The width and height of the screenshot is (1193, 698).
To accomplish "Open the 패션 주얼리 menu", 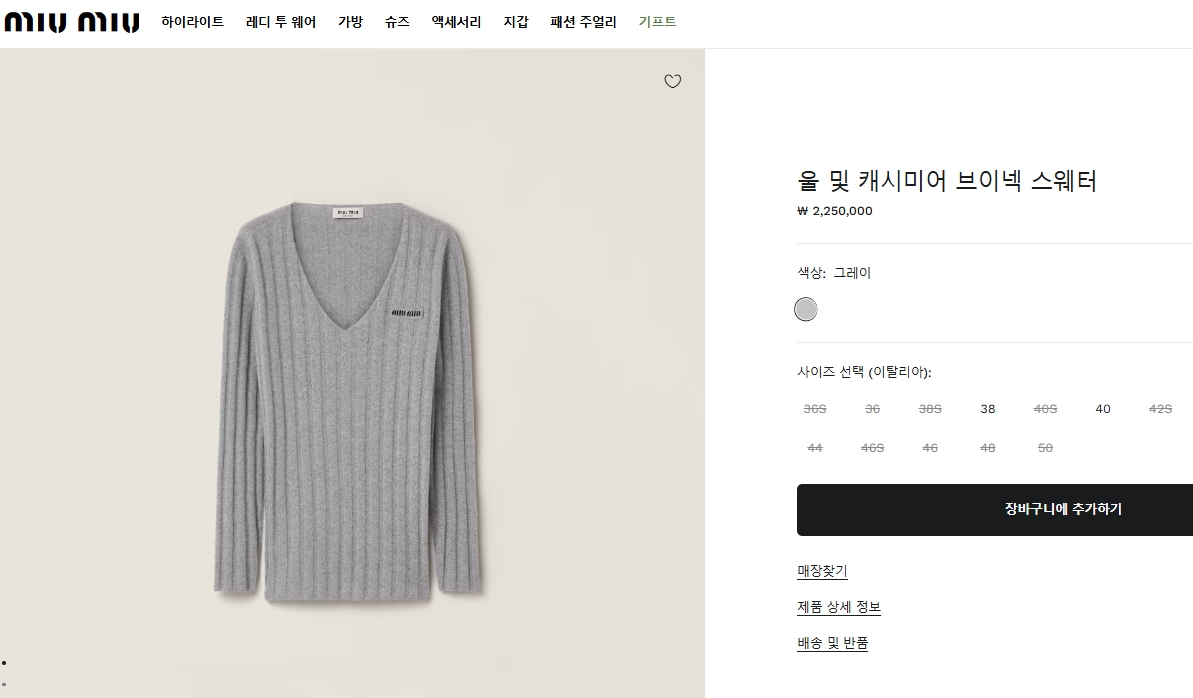I will pyautogui.click(x=584, y=22).
